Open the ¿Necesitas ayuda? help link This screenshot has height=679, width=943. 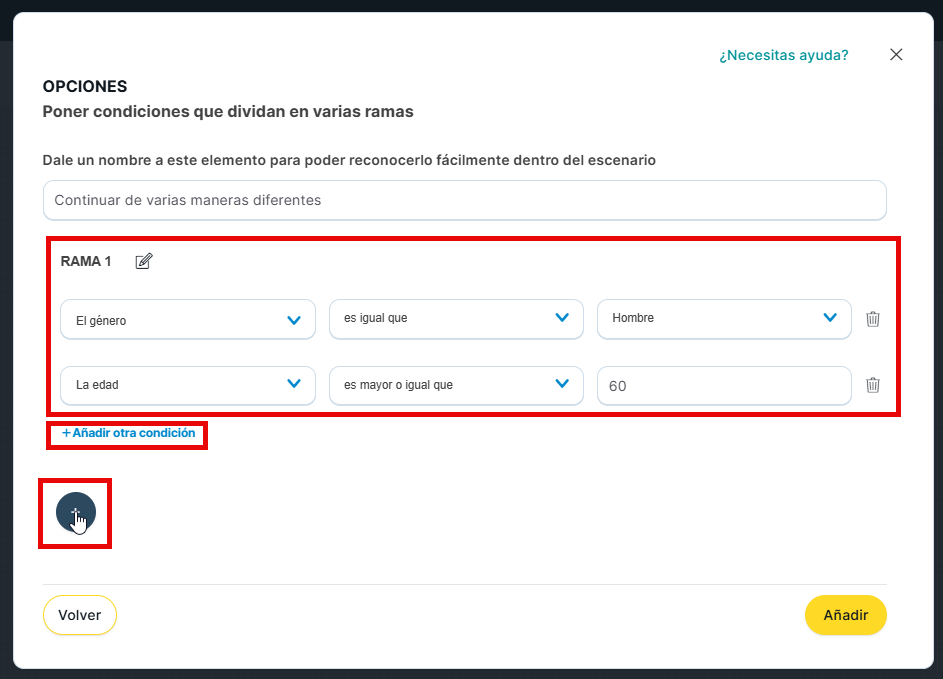coord(783,55)
